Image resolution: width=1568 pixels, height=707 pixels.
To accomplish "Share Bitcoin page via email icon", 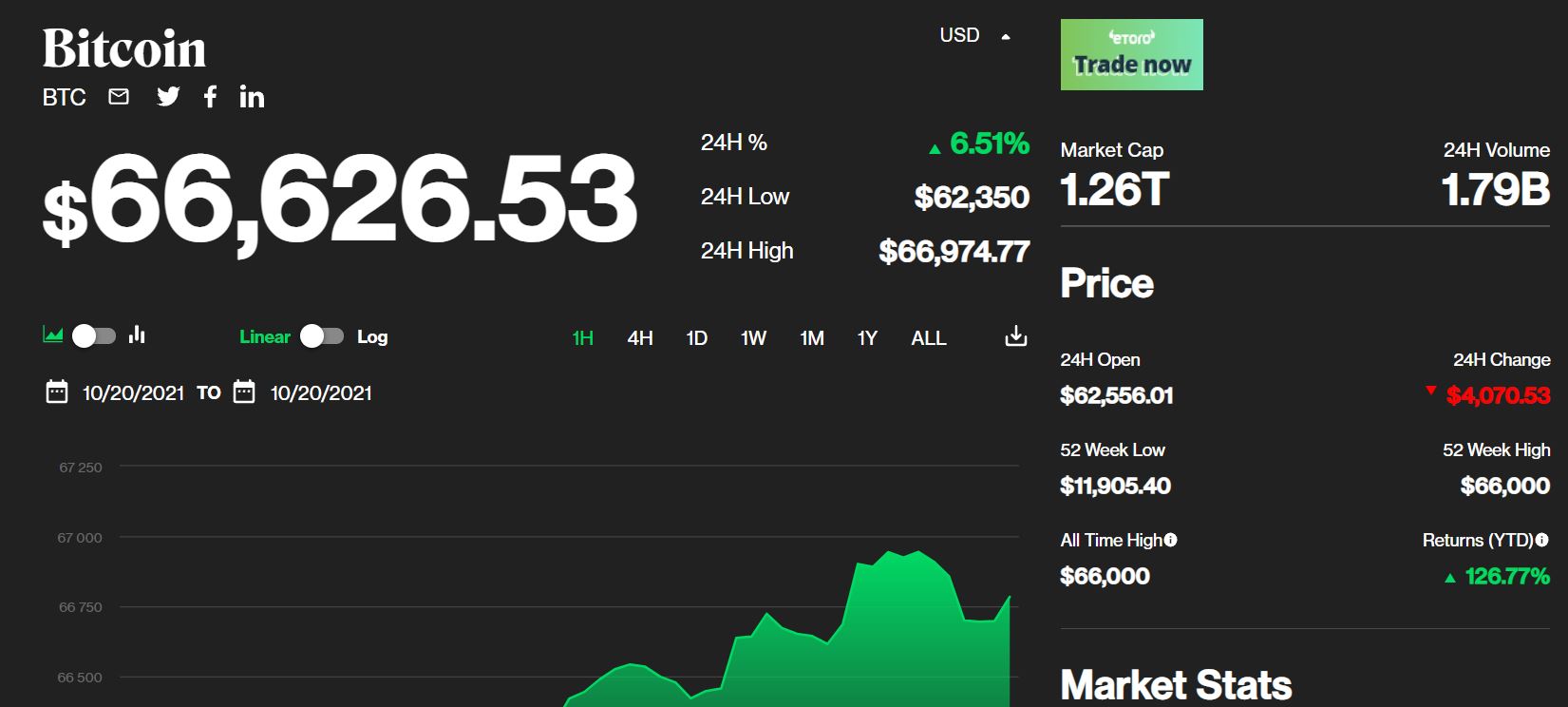I will point(119,97).
